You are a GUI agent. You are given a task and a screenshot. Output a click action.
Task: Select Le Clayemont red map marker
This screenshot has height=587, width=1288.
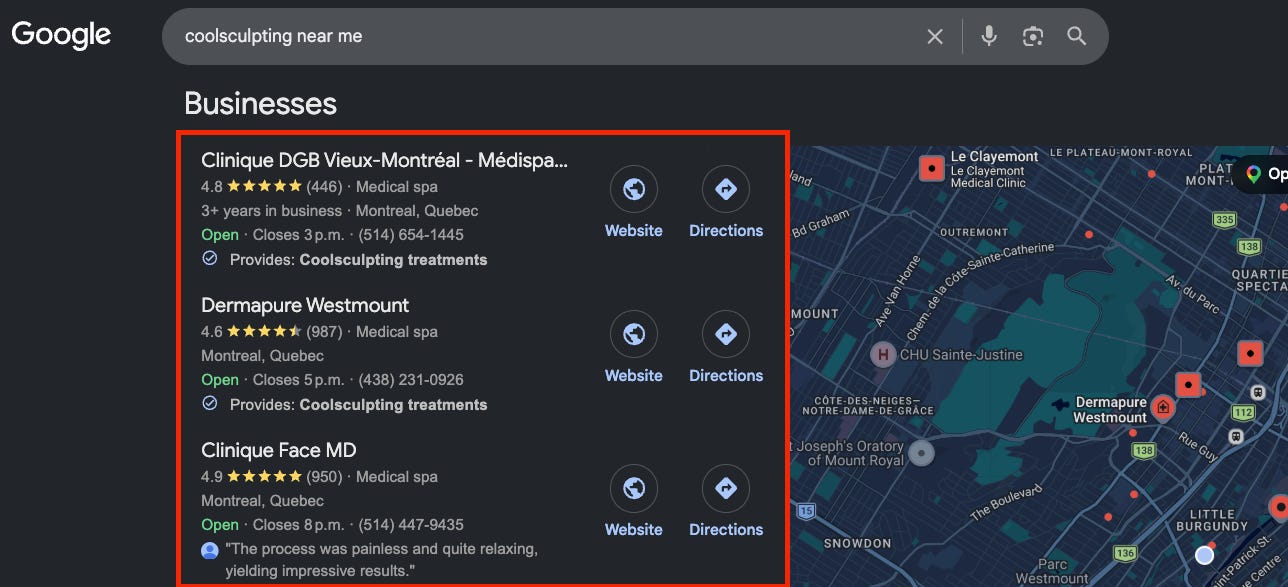pyautogui.click(x=932, y=169)
